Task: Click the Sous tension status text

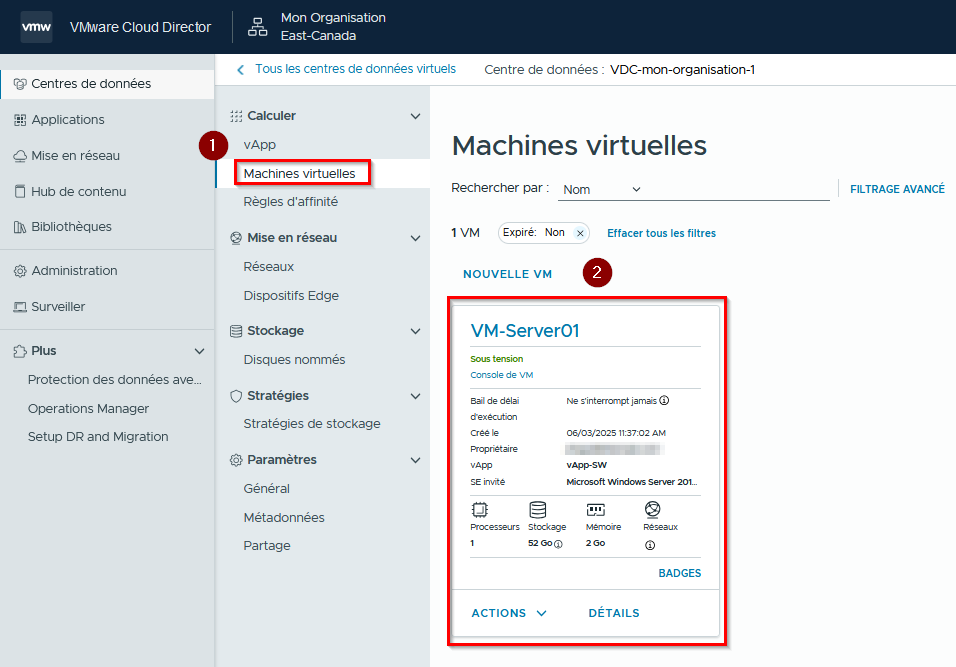Action: [x=496, y=359]
